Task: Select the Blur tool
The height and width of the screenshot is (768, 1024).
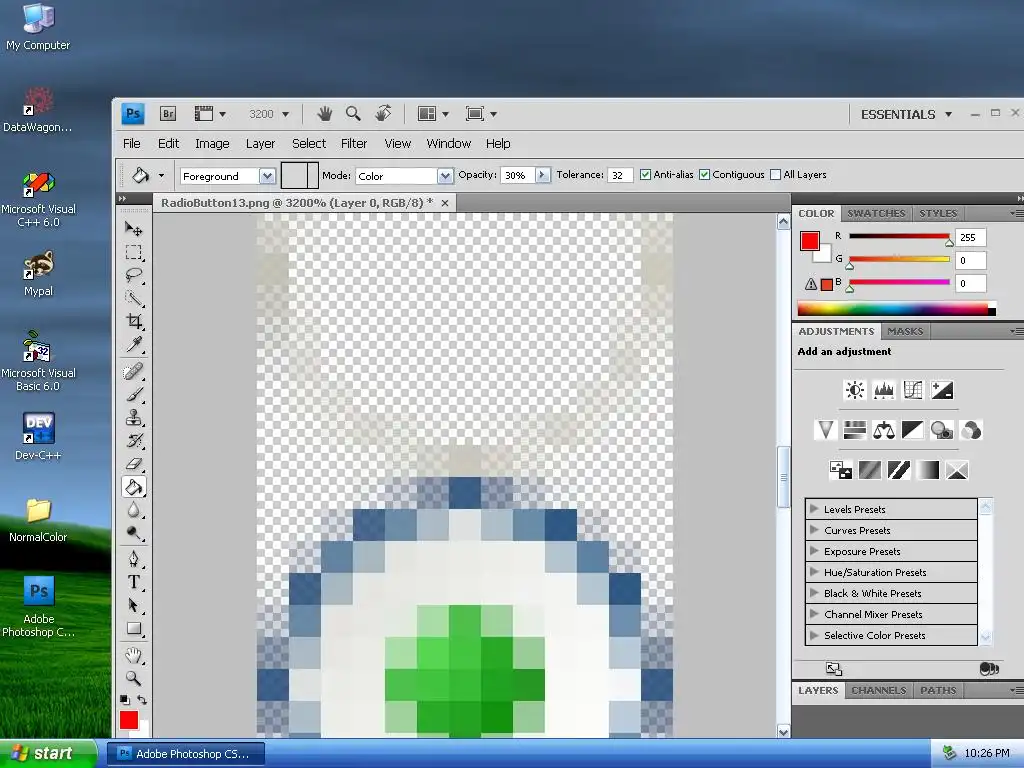Action: pos(134,509)
